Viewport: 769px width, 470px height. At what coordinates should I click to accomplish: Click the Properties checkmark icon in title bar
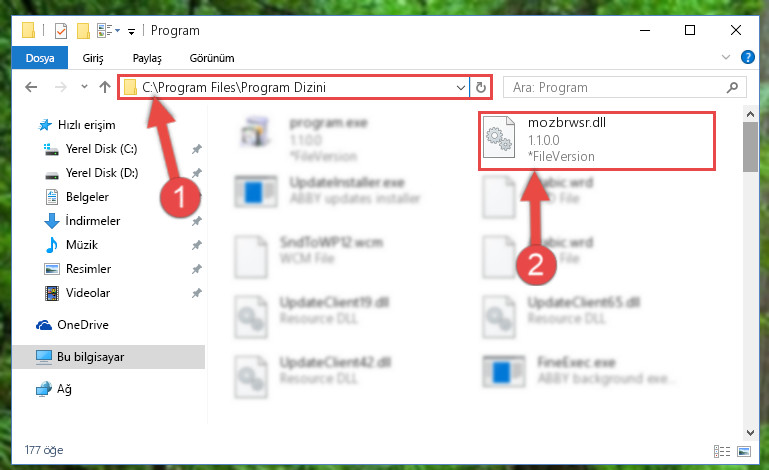(61, 31)
